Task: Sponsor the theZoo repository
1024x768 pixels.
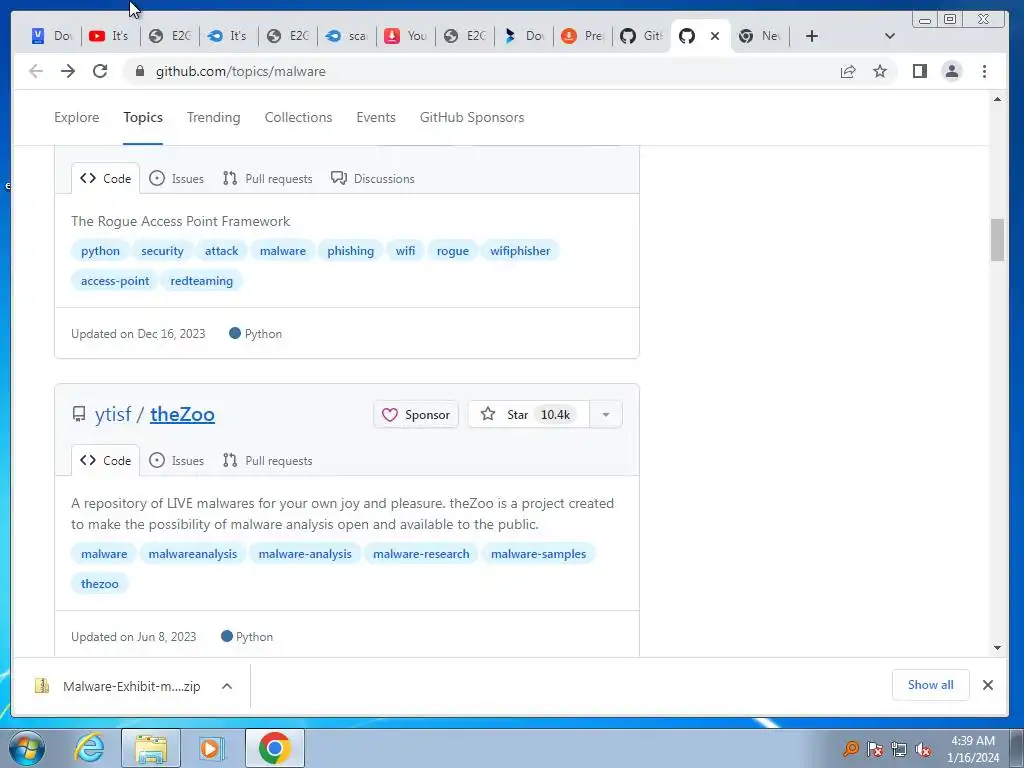Action: point(416,415)
